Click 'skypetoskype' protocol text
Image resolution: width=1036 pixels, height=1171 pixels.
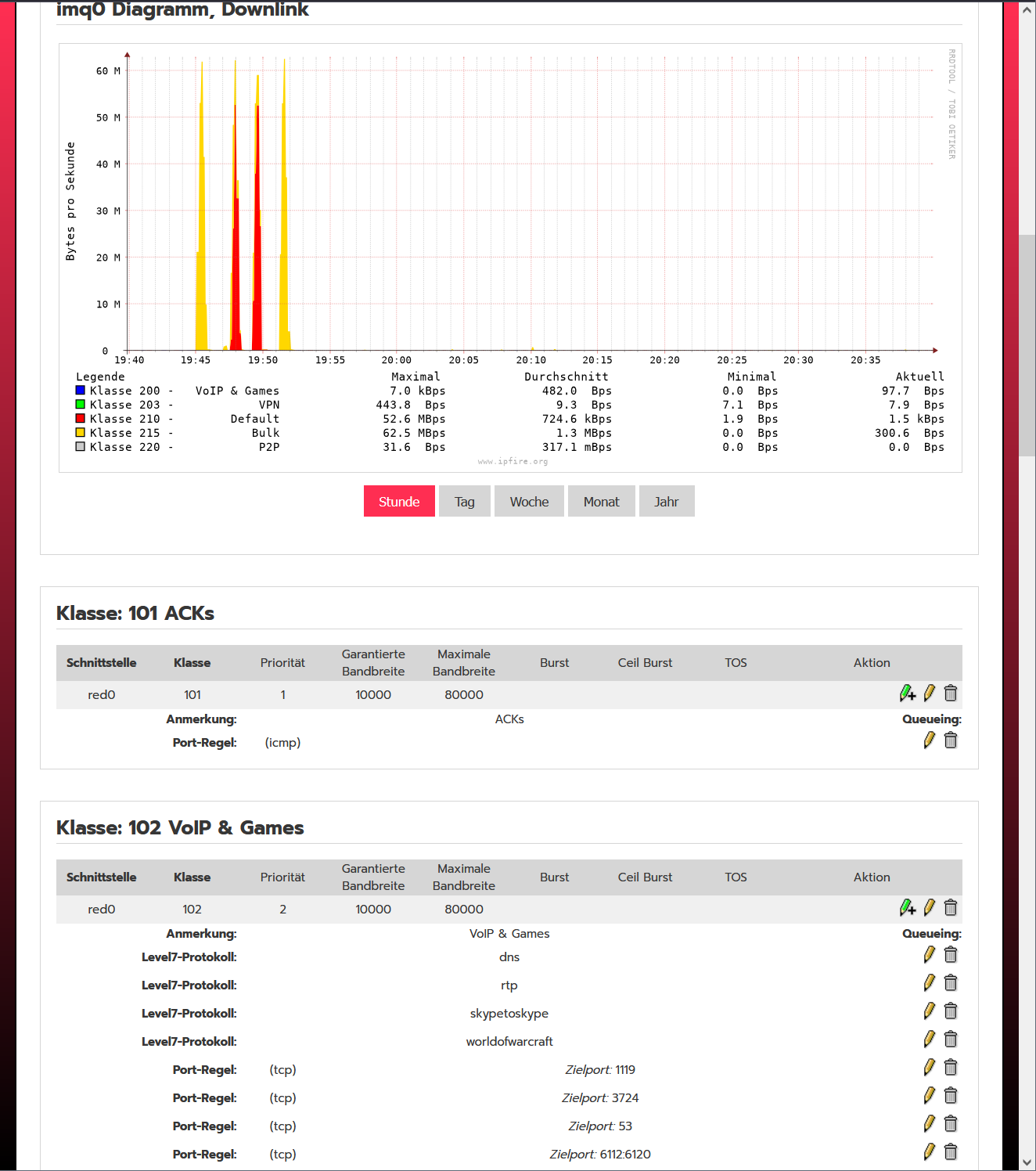pos(509,1013)
